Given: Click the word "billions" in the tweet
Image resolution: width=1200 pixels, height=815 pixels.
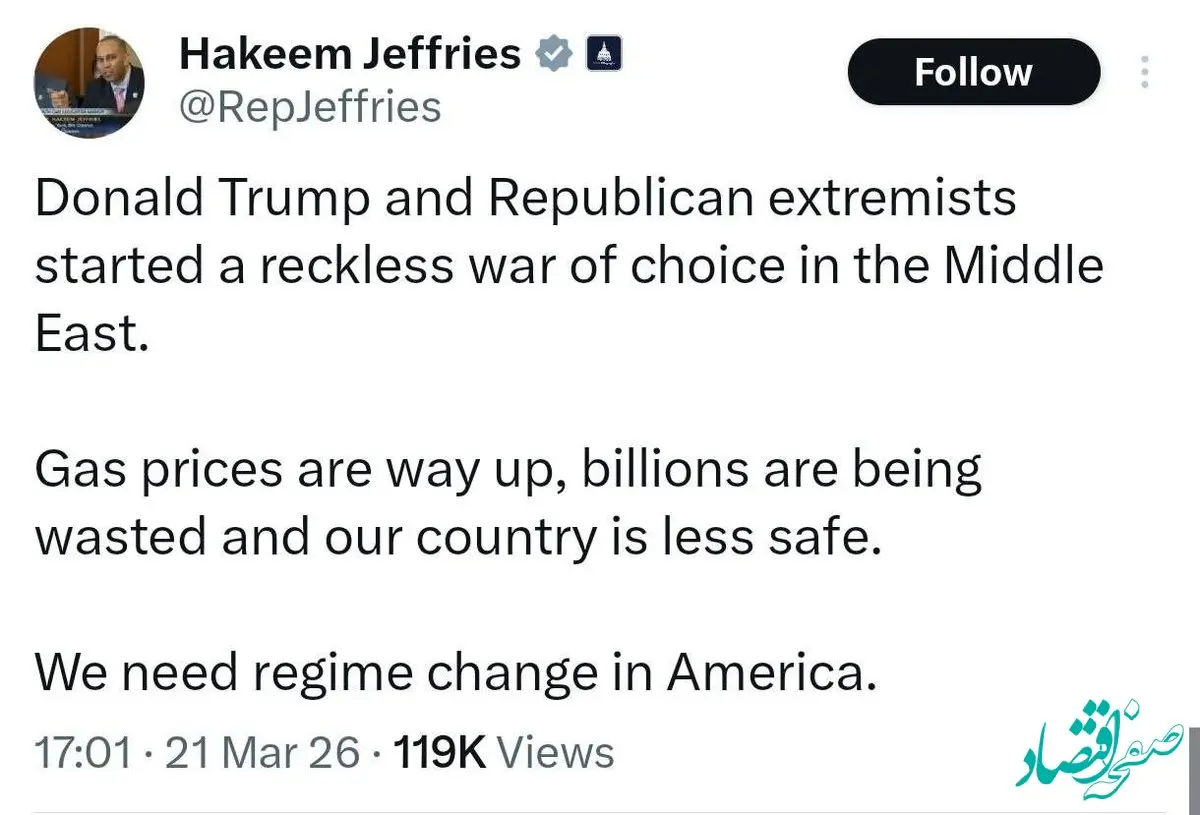Looking at the screenshot, I should (662, 470).
